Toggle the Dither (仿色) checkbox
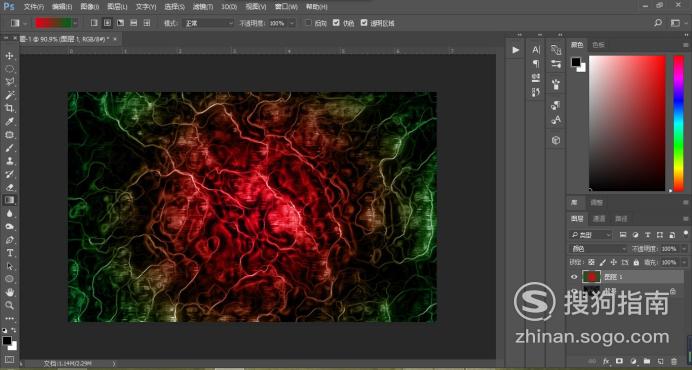 (336, 23)
